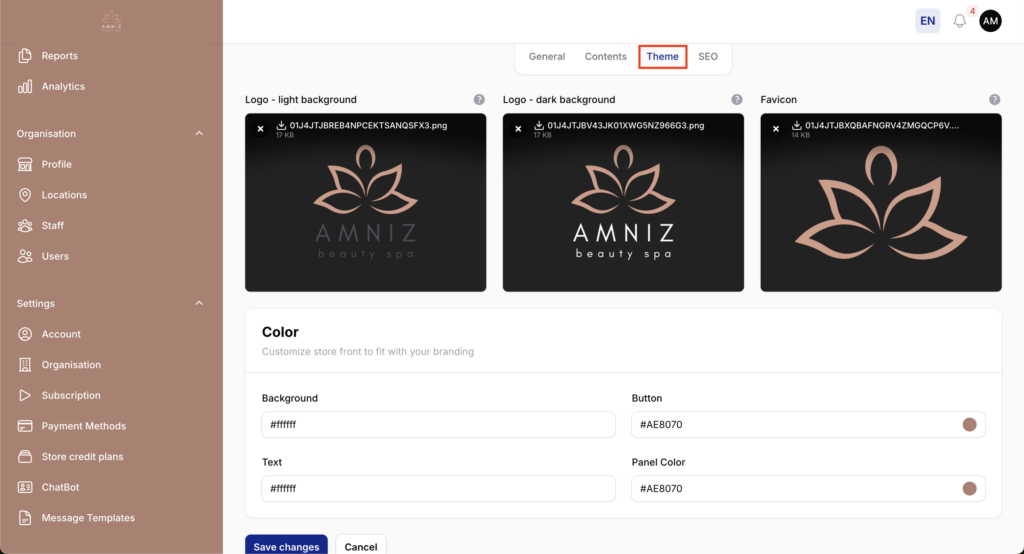Screen dimensions: 1024x554
Task: Open the Panel Color swatch
Action: (969, 489)
